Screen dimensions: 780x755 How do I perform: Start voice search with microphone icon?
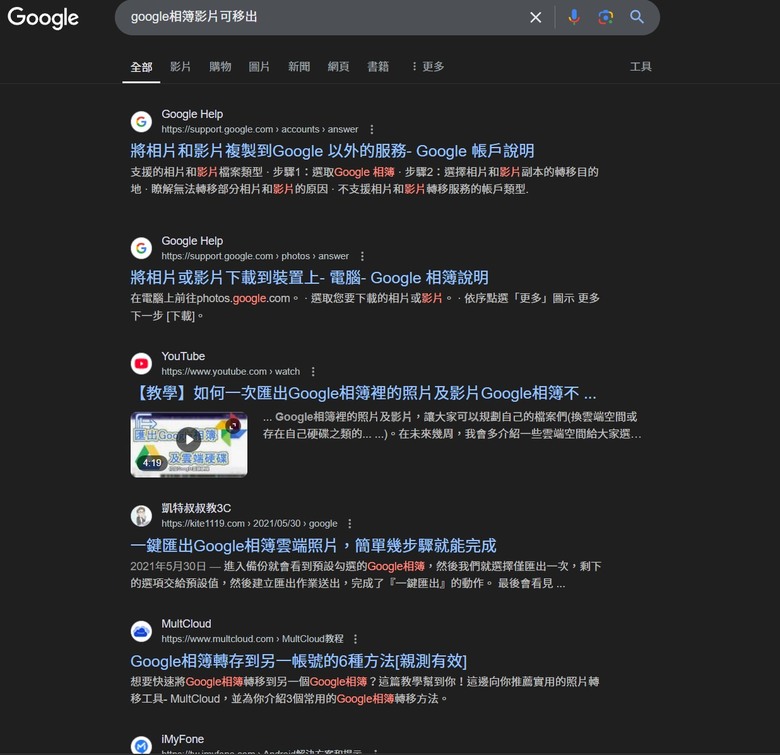point(574,17)
